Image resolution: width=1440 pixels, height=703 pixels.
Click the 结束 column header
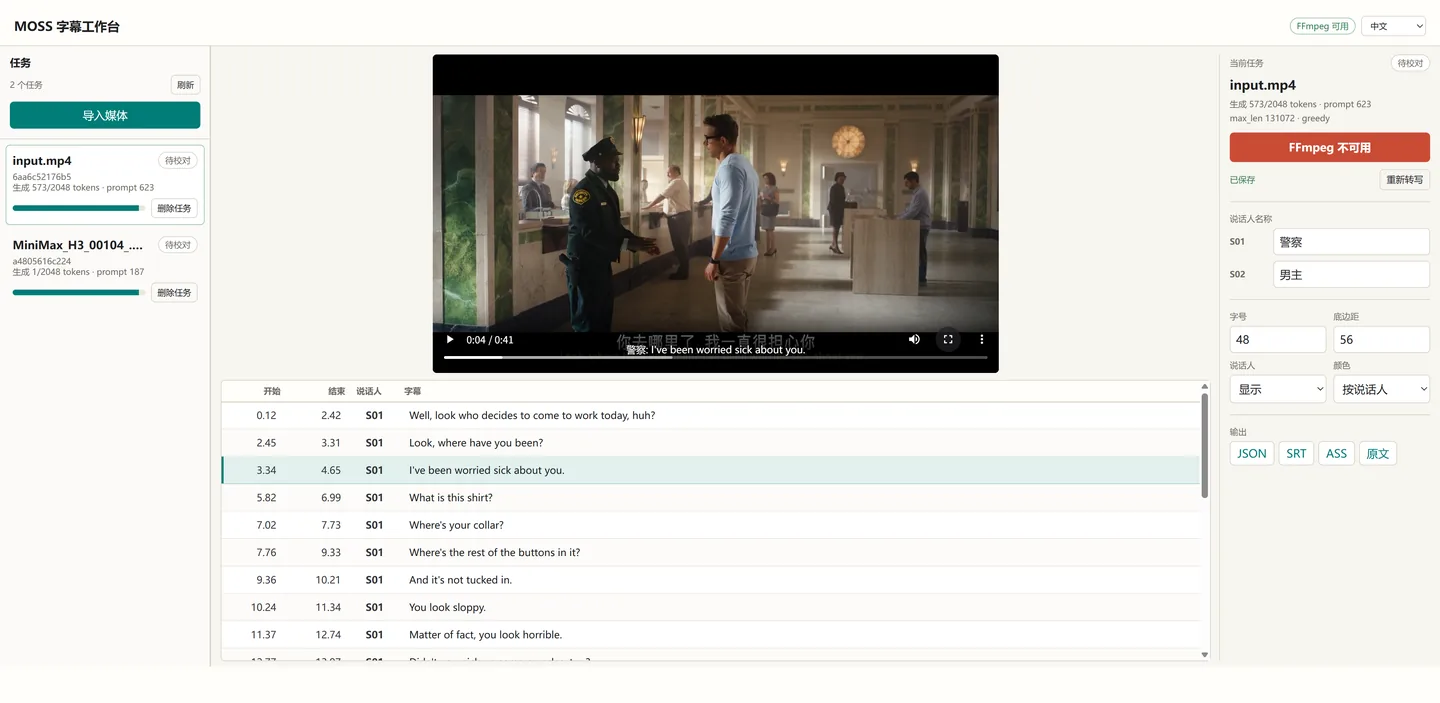point(337,391)
